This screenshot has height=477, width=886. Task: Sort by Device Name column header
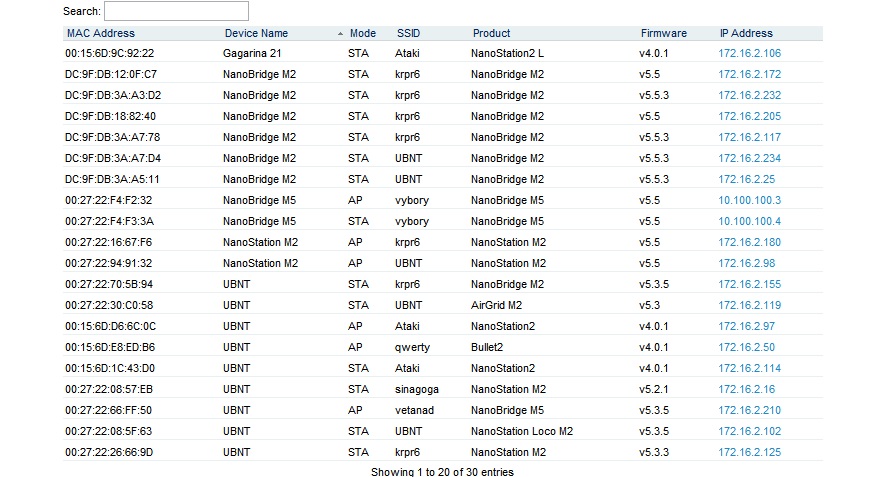(256, 33)
